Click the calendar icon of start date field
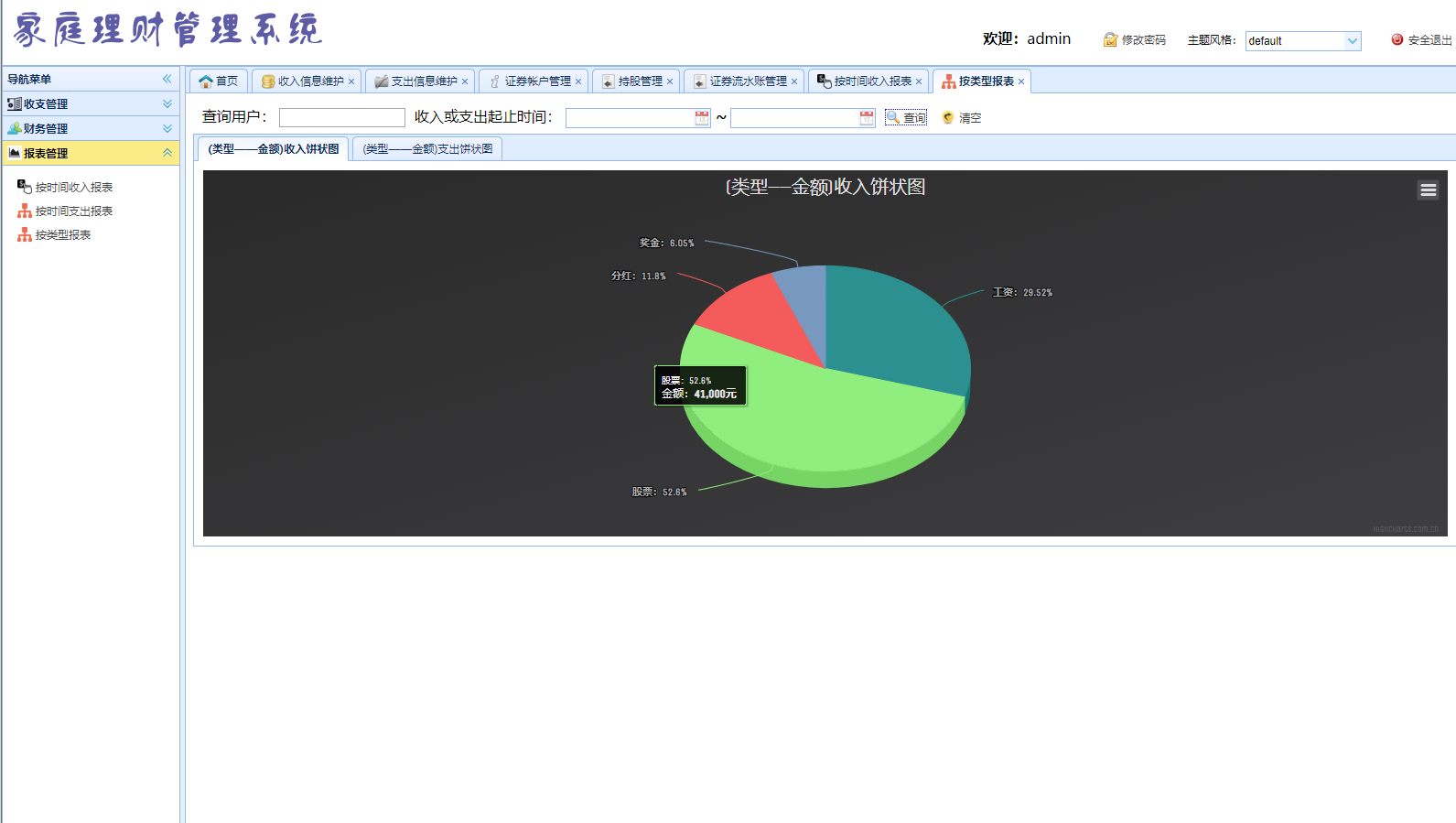 (x=702, y=117)
